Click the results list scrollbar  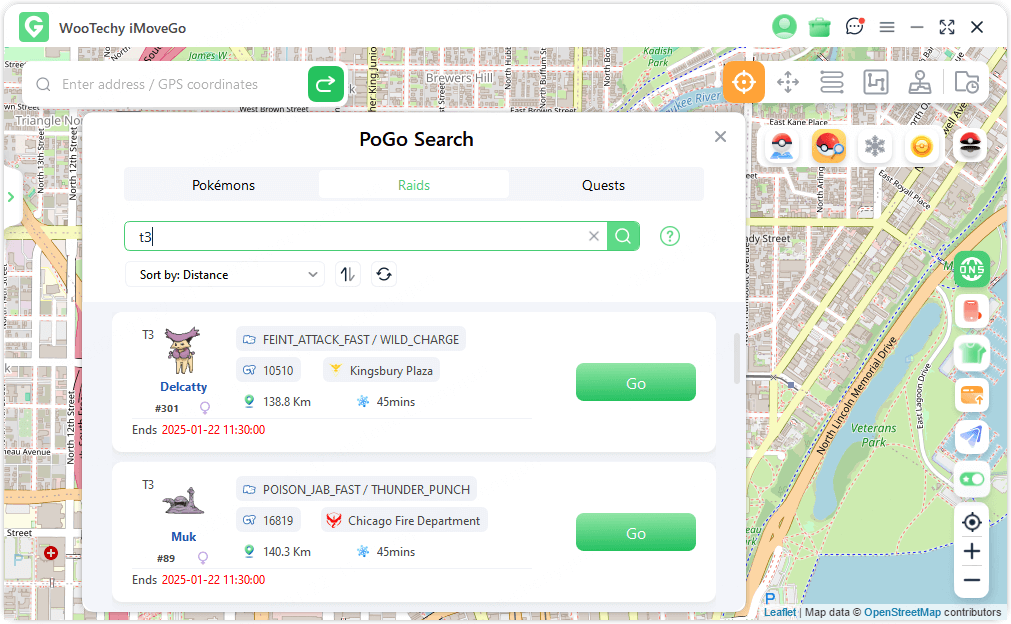(738, 358)
